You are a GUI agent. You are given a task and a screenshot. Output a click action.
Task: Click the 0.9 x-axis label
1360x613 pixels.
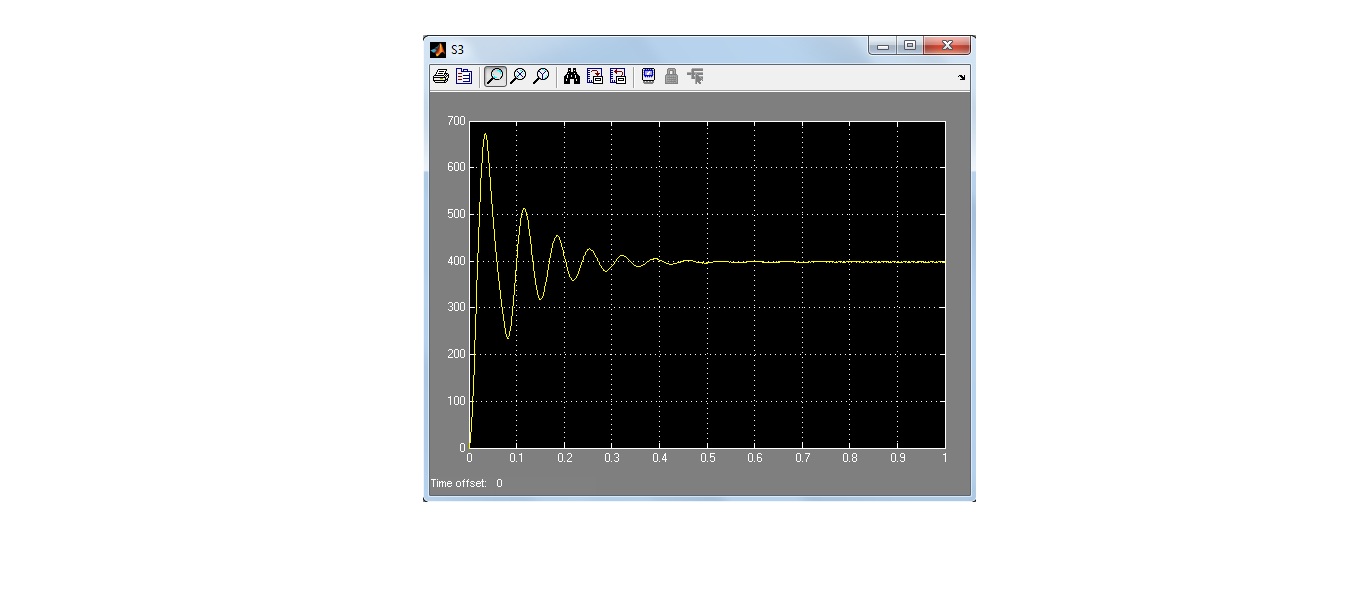(x=897, y=458)
